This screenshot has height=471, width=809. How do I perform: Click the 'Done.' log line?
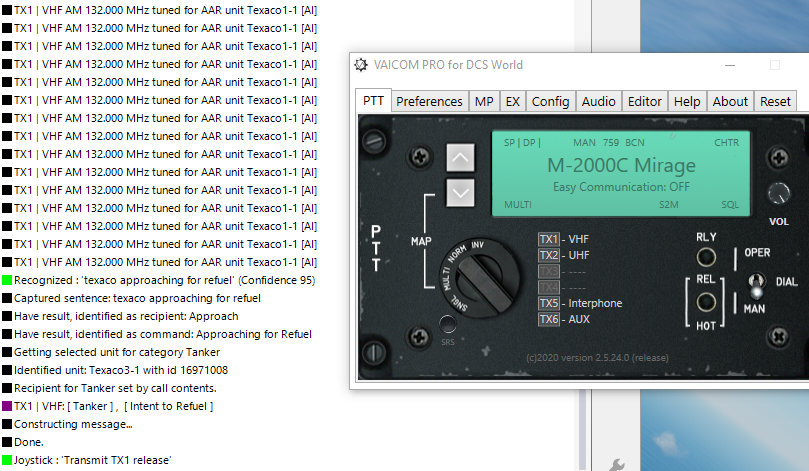(29, 442)
